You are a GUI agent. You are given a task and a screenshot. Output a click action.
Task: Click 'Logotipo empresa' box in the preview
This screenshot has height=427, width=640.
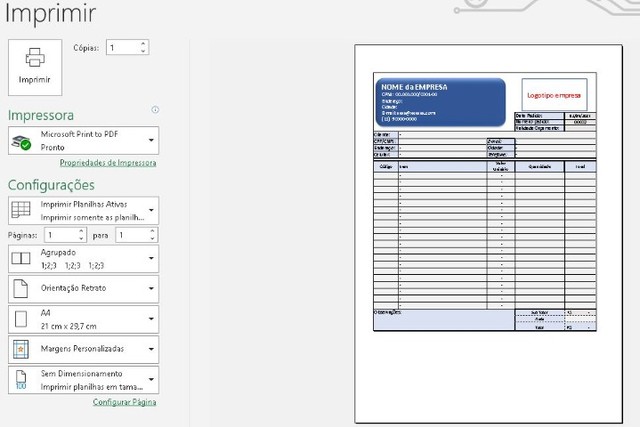pos(554,95)
